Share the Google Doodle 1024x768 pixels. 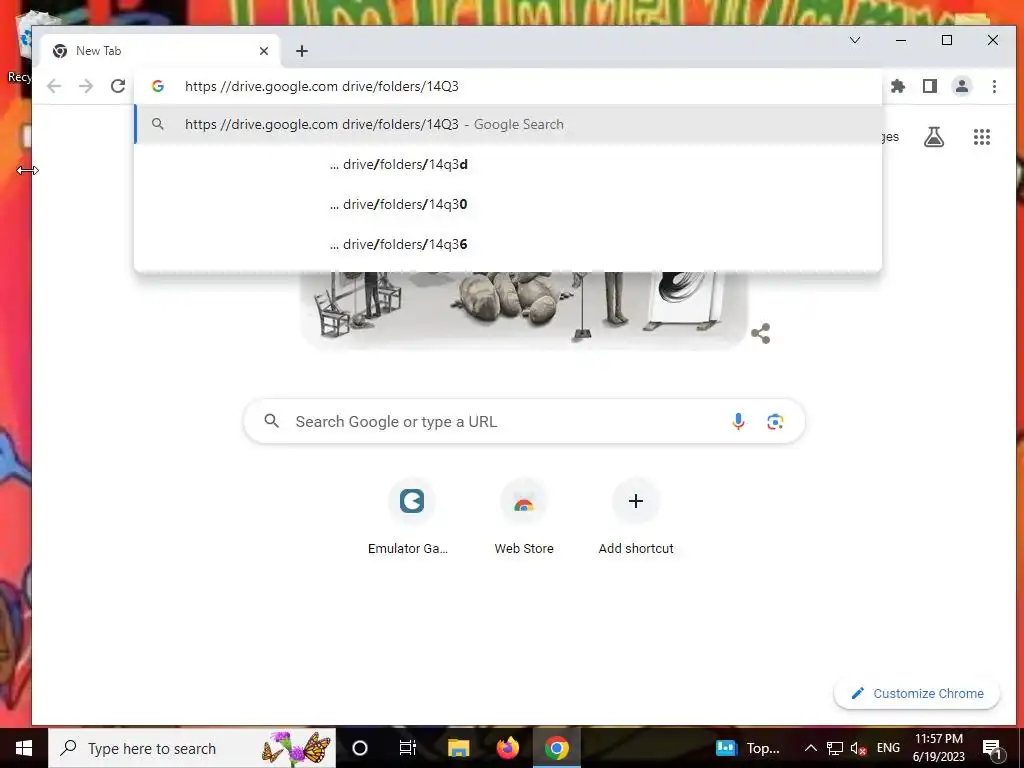[760, 334]
